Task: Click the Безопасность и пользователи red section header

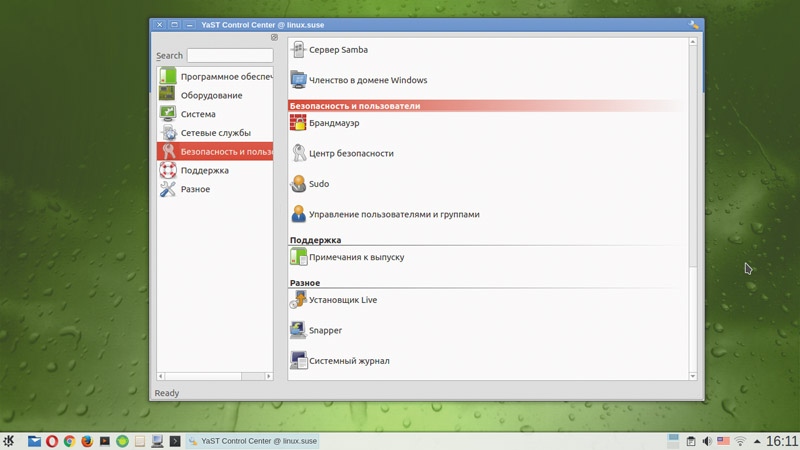Action: [487, 106]
